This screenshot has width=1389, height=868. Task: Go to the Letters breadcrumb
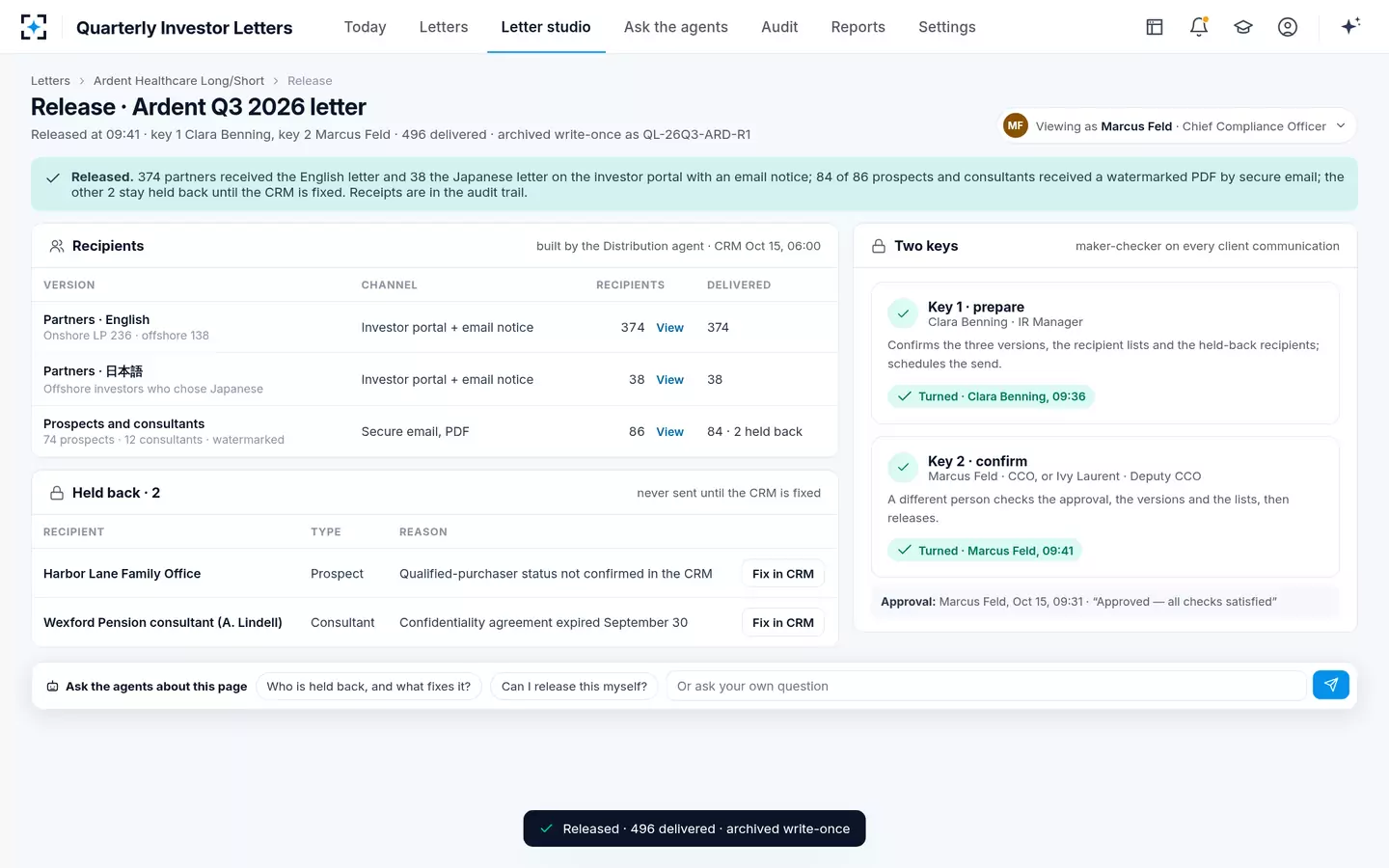click(x=50, y=81)
